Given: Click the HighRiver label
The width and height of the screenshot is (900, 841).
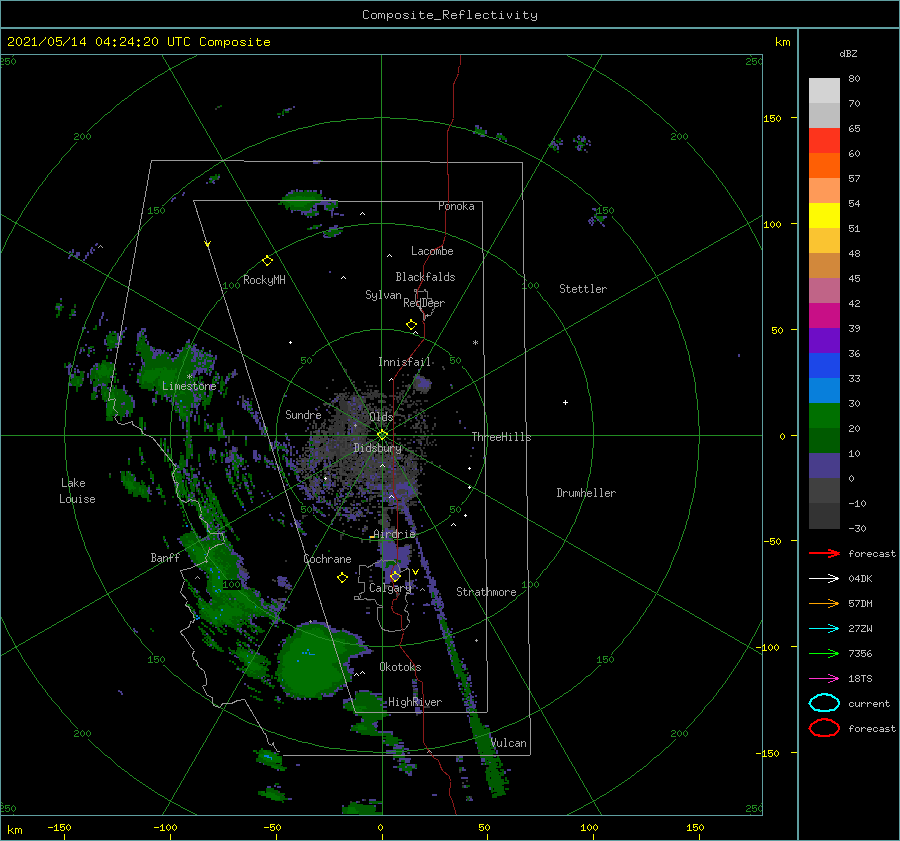Looking at the screenshot, I should click(x=415, y=702).
